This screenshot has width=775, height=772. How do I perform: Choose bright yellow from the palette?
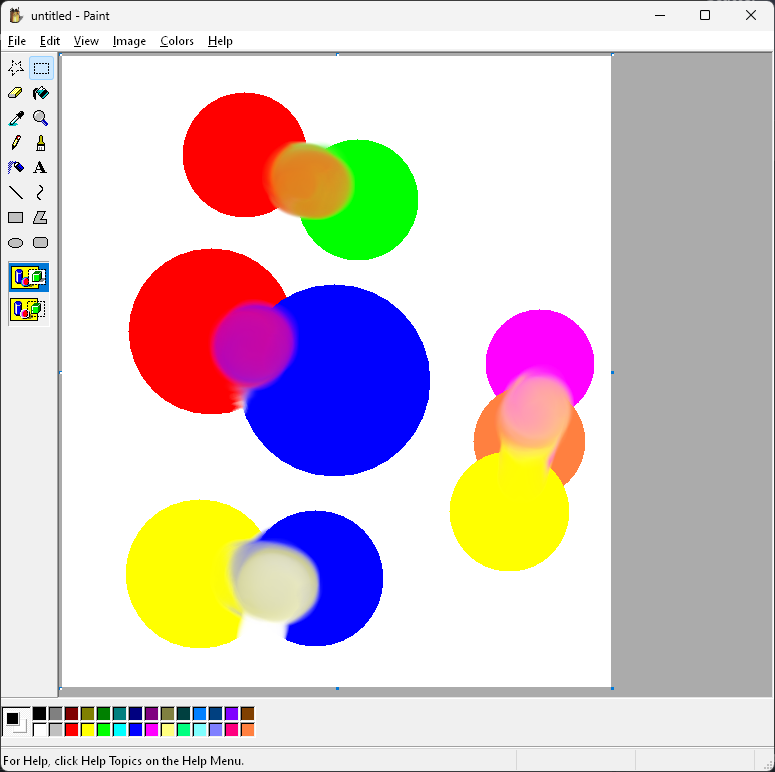(87, 729)
